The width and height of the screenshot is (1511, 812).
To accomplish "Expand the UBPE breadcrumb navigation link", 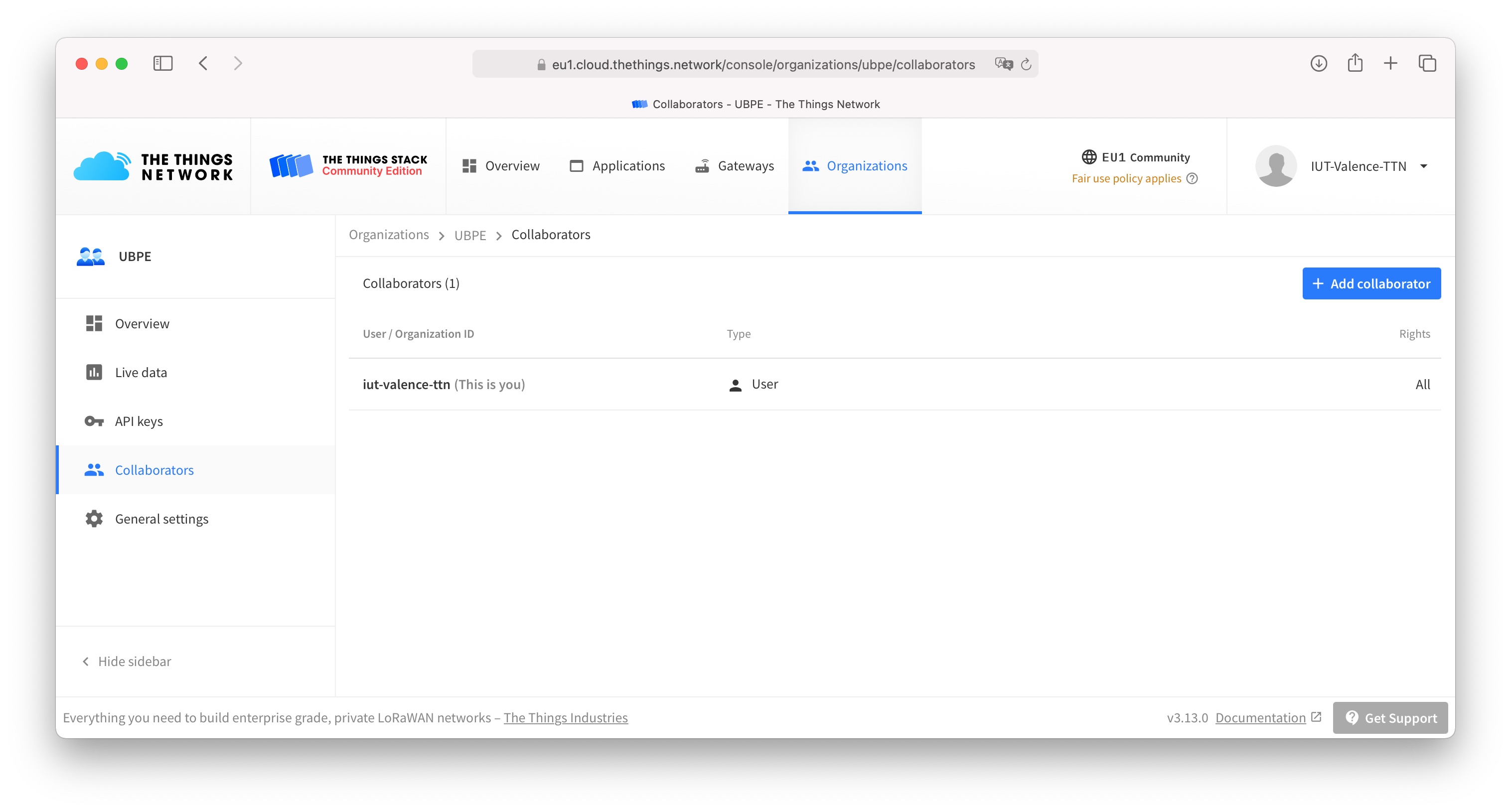I will 471,234.
